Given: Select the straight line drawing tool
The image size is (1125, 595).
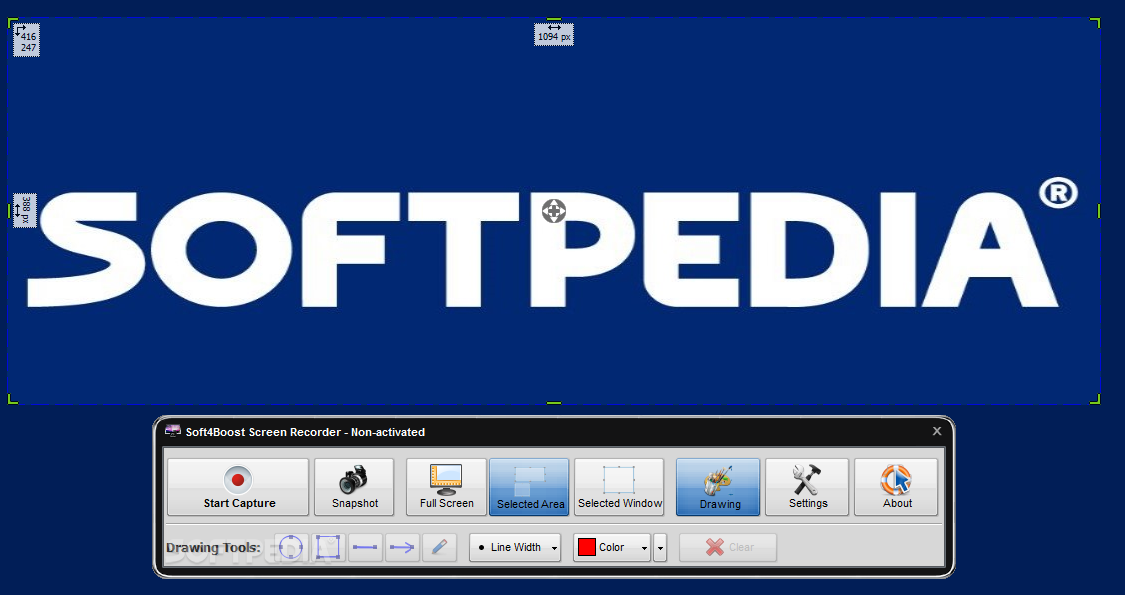Looking at the screenshot, I should click(x=365, y=548).
